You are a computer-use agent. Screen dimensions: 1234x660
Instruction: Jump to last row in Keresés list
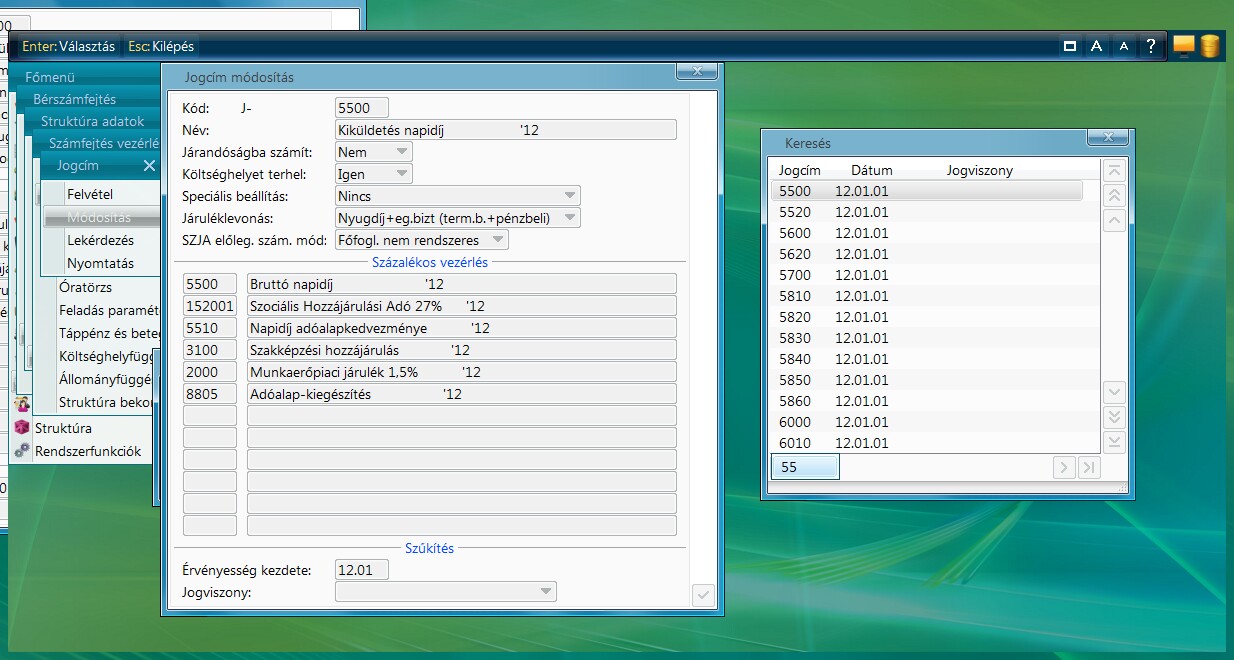1115,442
